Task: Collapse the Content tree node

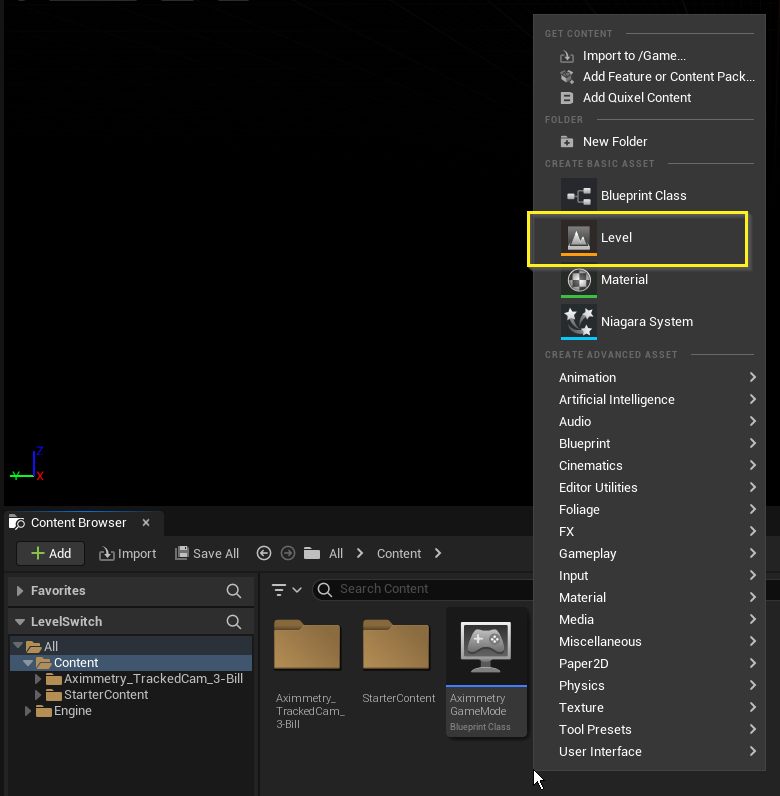Action: tap(28, 662)
